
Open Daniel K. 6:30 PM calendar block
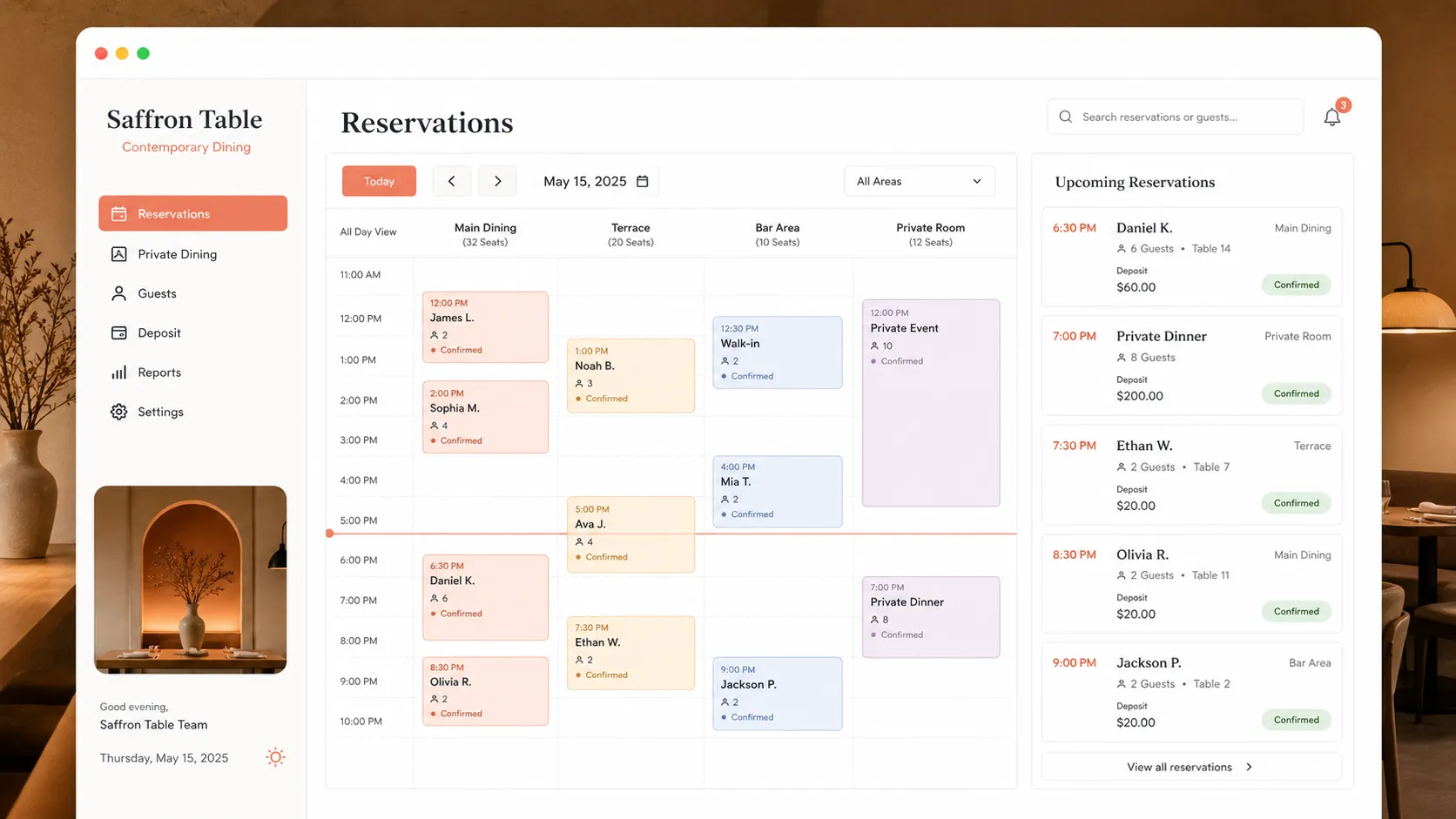coord(485,597)
